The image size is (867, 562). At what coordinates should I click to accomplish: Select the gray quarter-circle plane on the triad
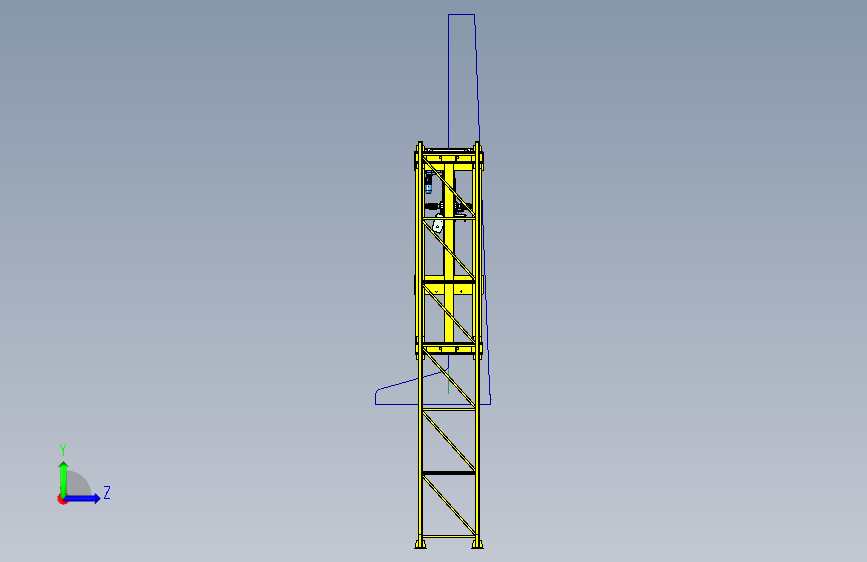pyautogui.click(x=79, y=483)
